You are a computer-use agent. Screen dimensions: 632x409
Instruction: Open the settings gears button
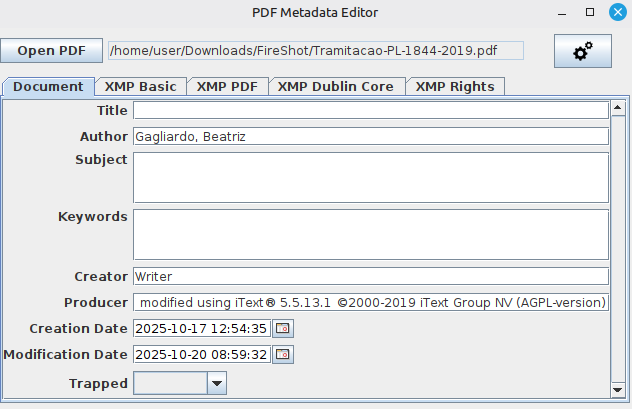click(582, 51)
